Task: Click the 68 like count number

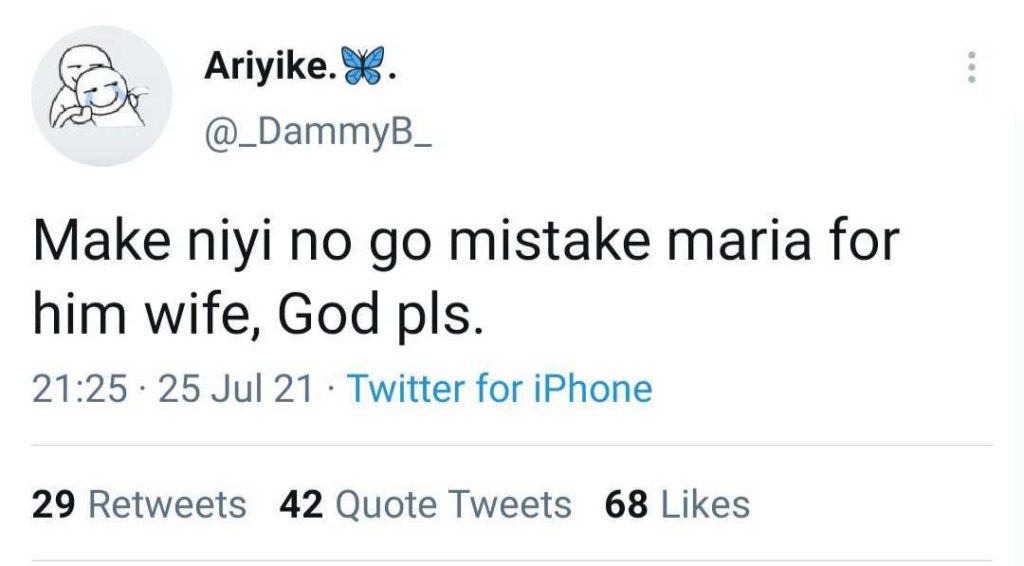Action: point(626,505)
